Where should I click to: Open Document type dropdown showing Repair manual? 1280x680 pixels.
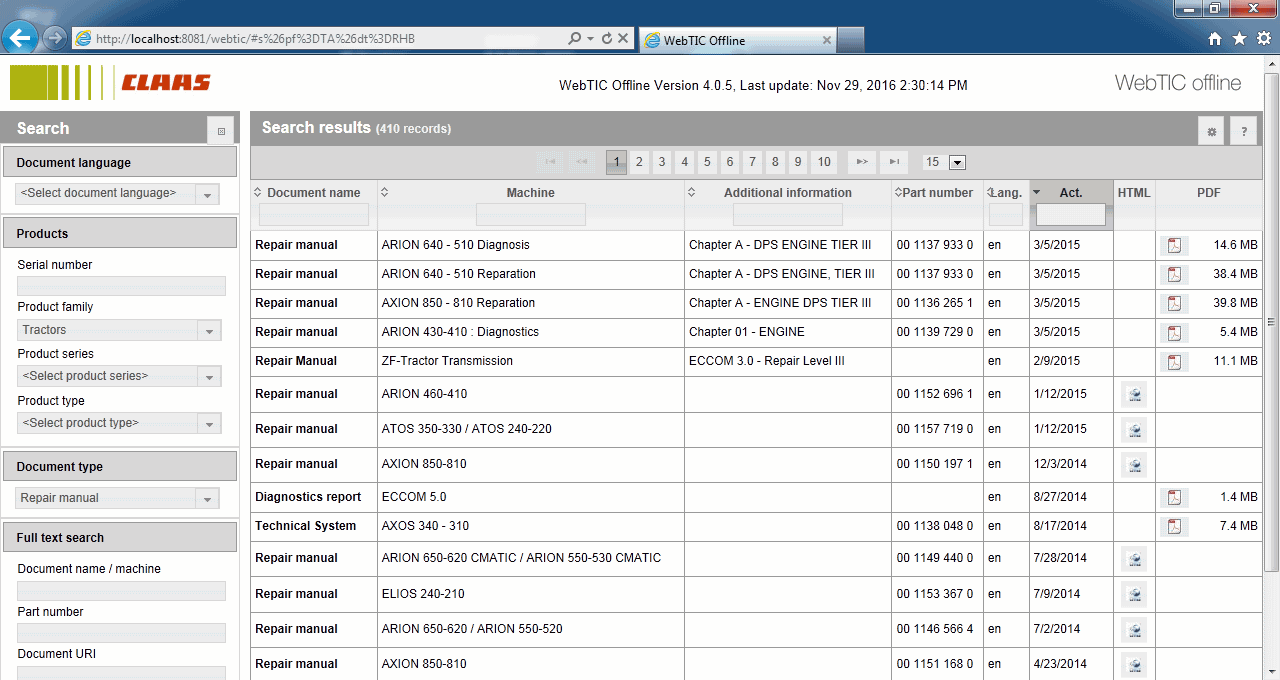tap(118, 498)
